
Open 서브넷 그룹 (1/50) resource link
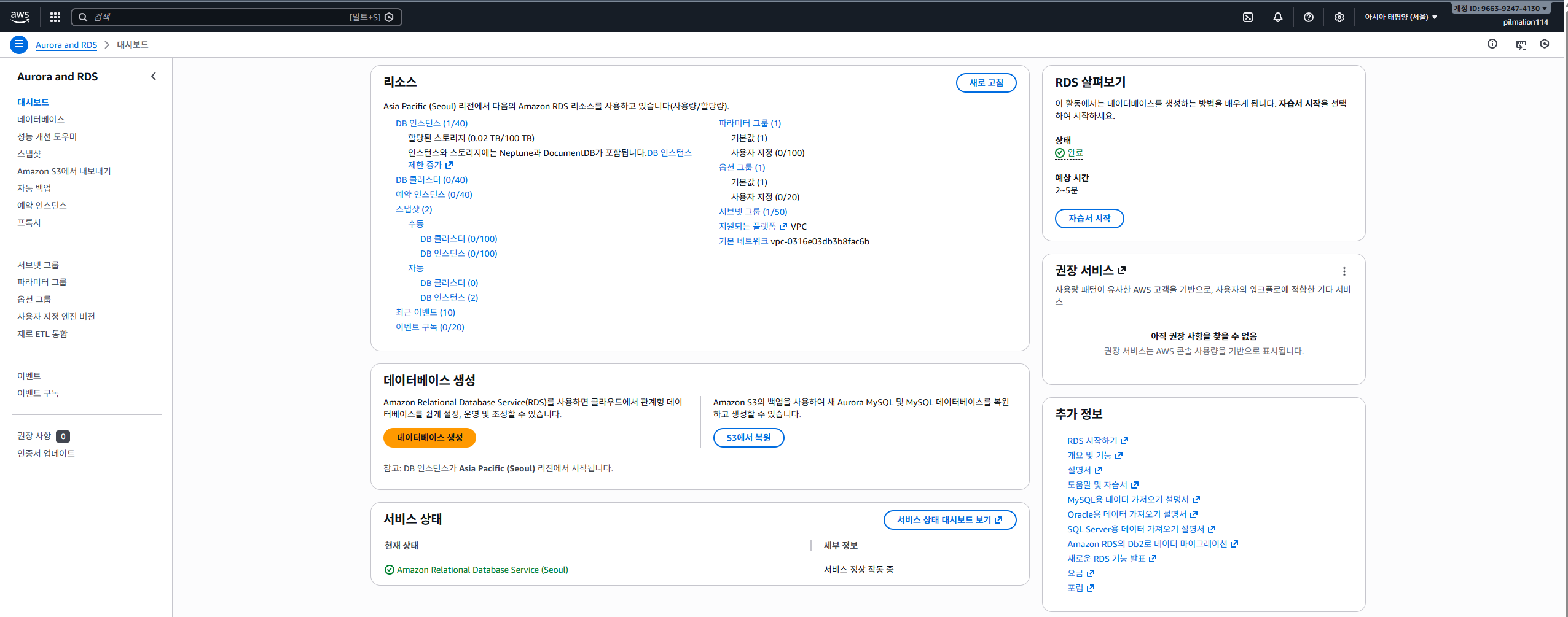coord(753,212)
